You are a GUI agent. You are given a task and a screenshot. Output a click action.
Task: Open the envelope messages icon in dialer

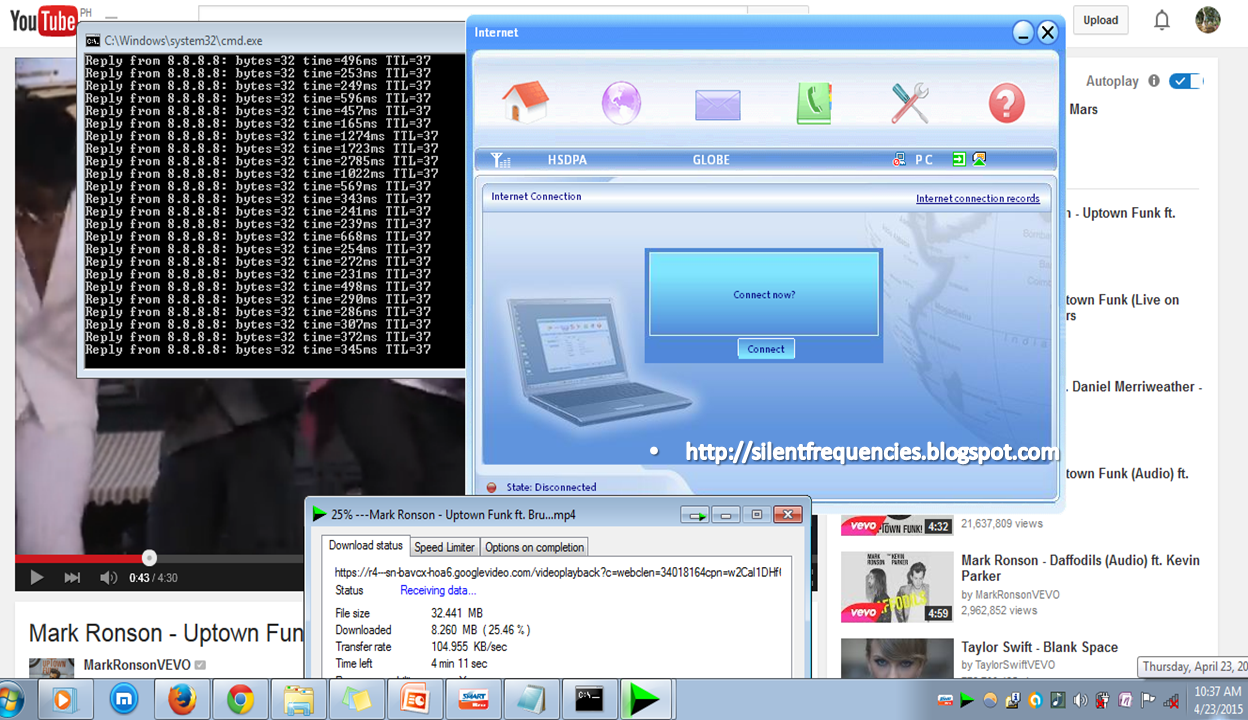718,104
